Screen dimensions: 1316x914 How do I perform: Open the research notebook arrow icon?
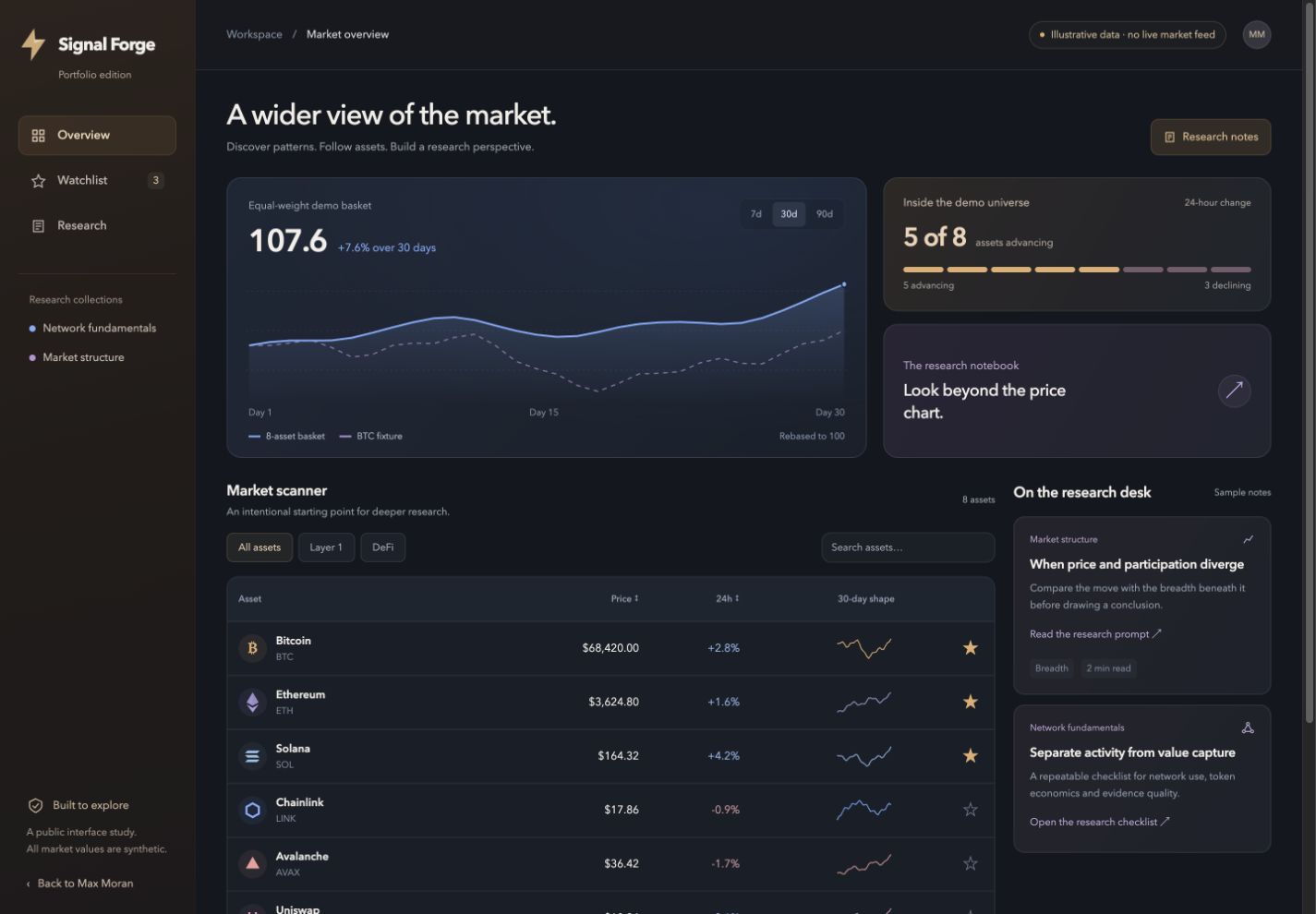click(1234, 391)
